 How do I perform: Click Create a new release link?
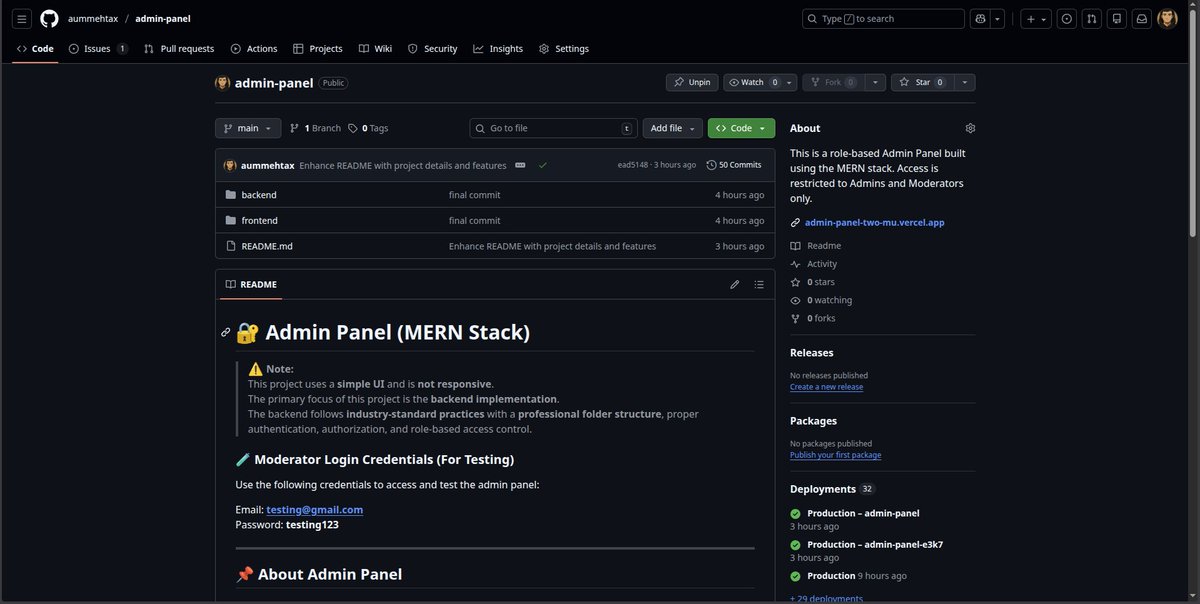pyautogui.click(x=826, y=387)
